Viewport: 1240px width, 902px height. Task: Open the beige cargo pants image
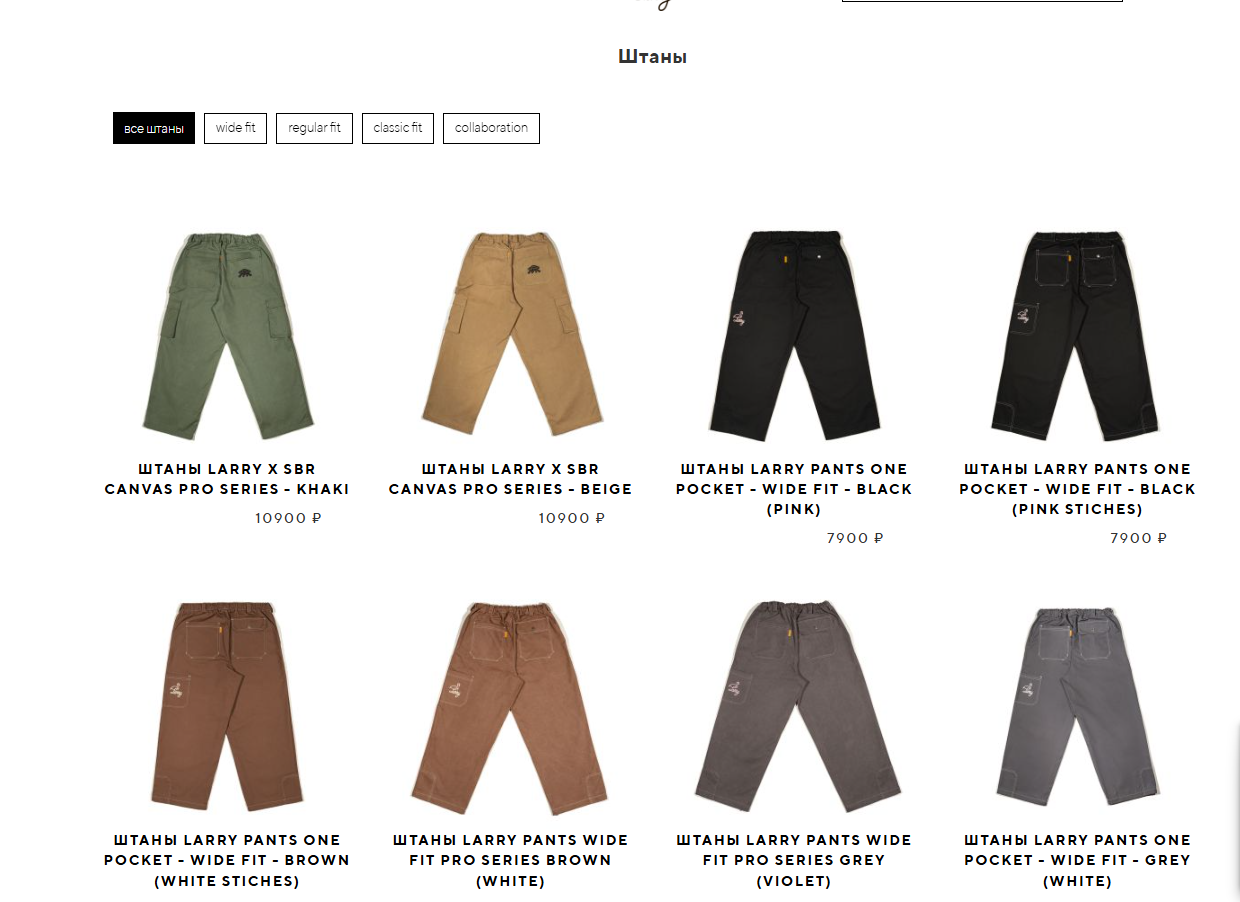tap(510, 334)
